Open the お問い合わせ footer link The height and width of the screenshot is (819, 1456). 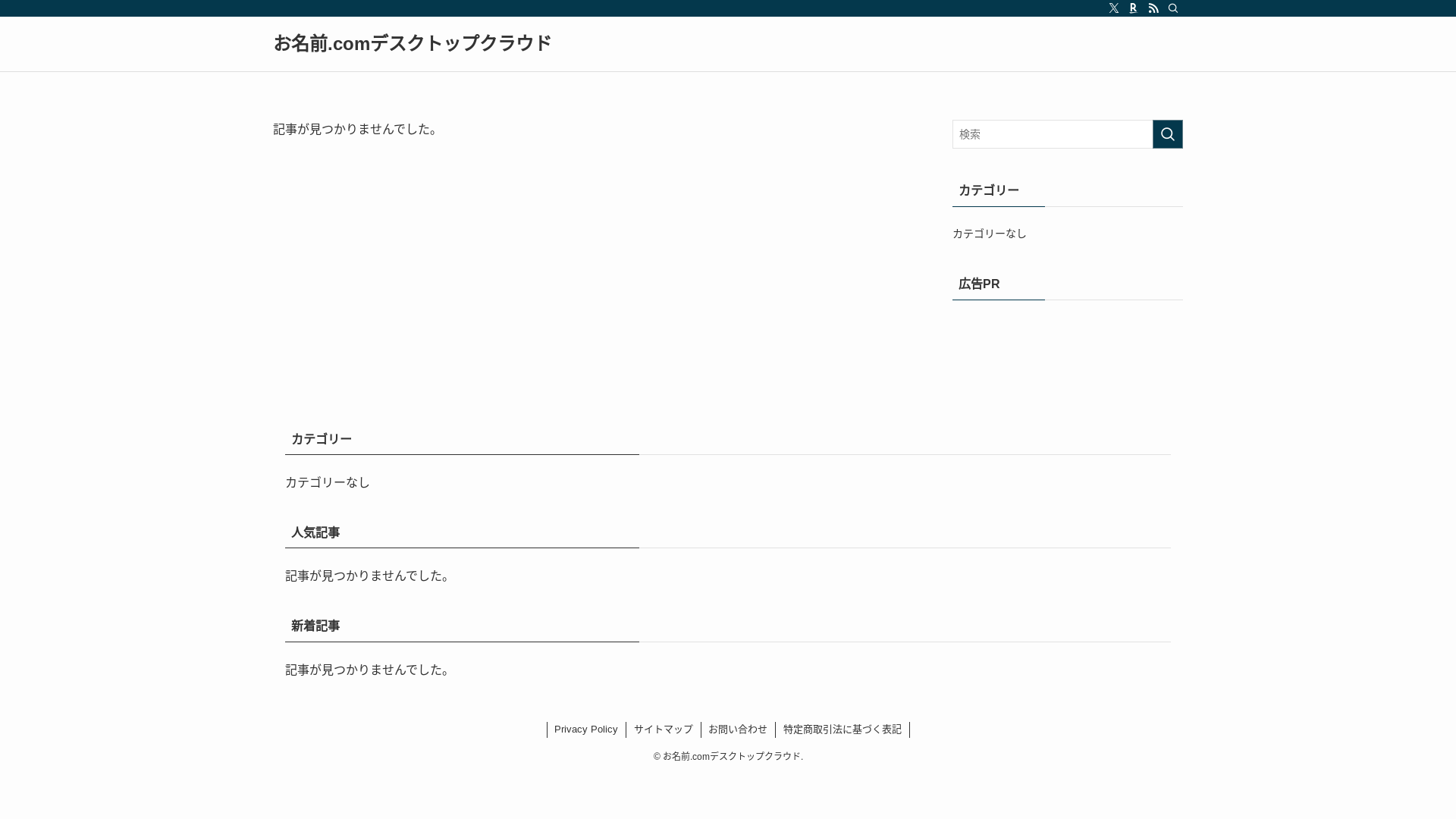(x=738, y=730)
